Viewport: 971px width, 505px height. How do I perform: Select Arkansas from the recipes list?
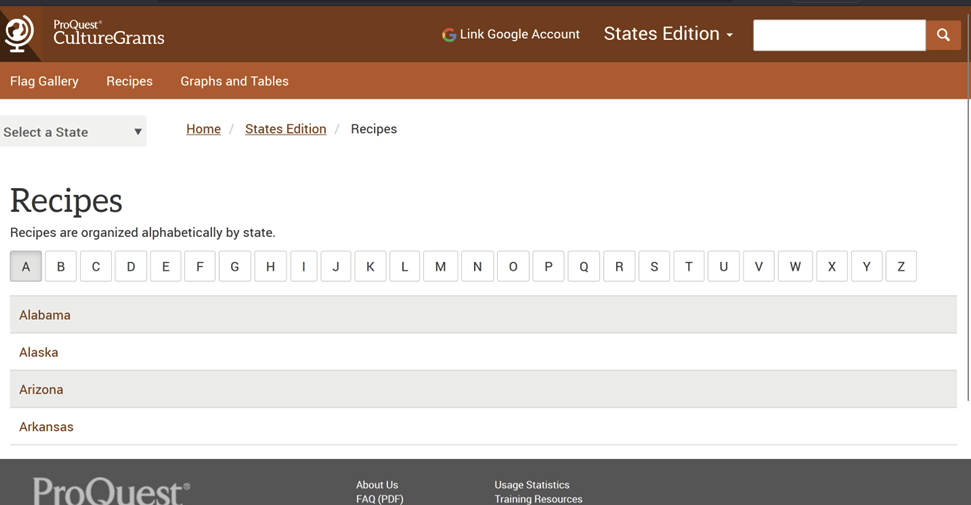(46, 427)
